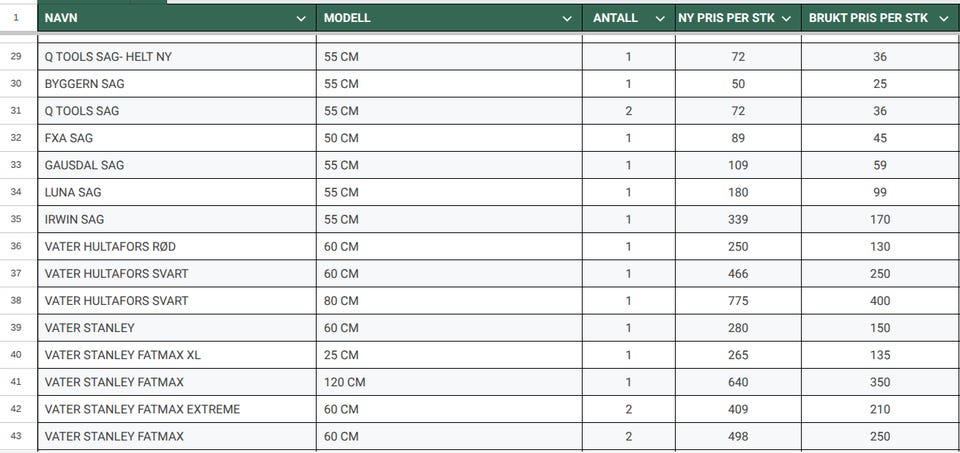
Task: Select the GAUSDAL SAG cell
Action: (x=177, y=165)
